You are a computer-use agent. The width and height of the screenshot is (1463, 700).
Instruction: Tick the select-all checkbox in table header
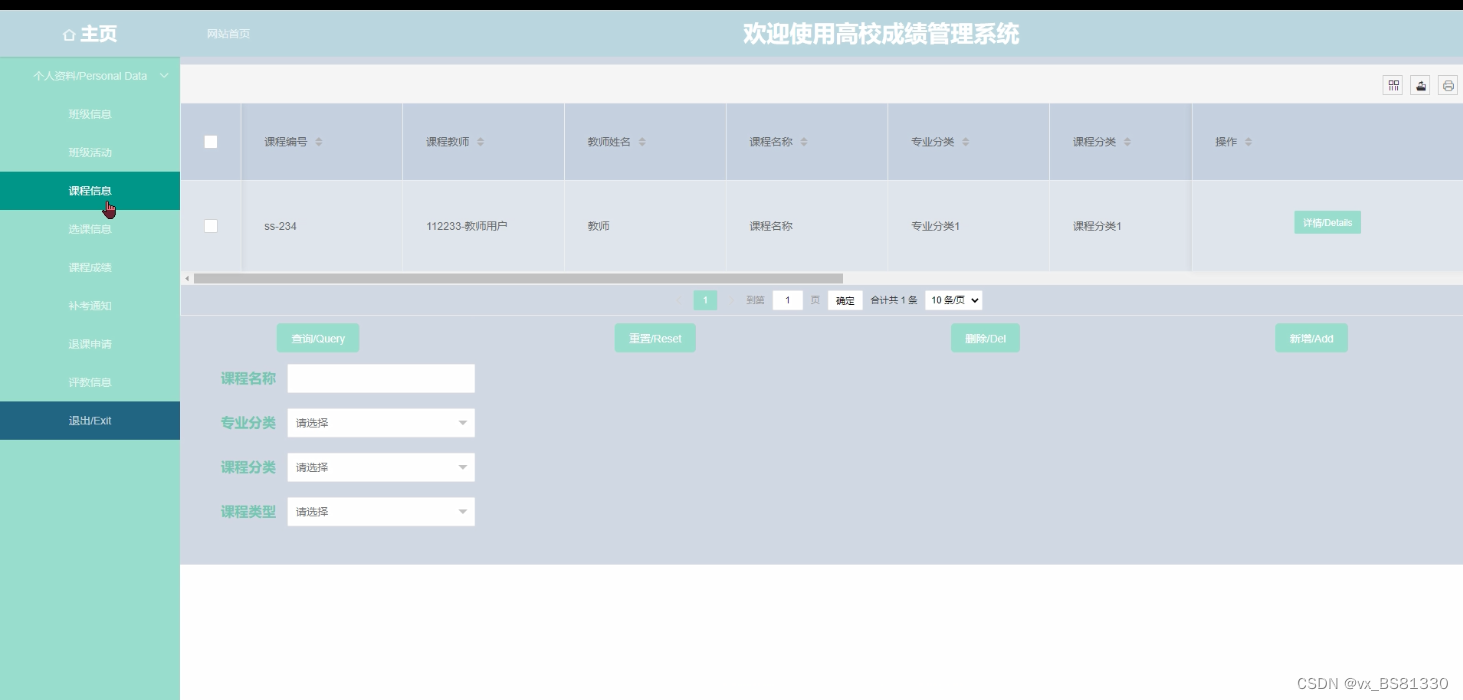(x=210, y=142)
